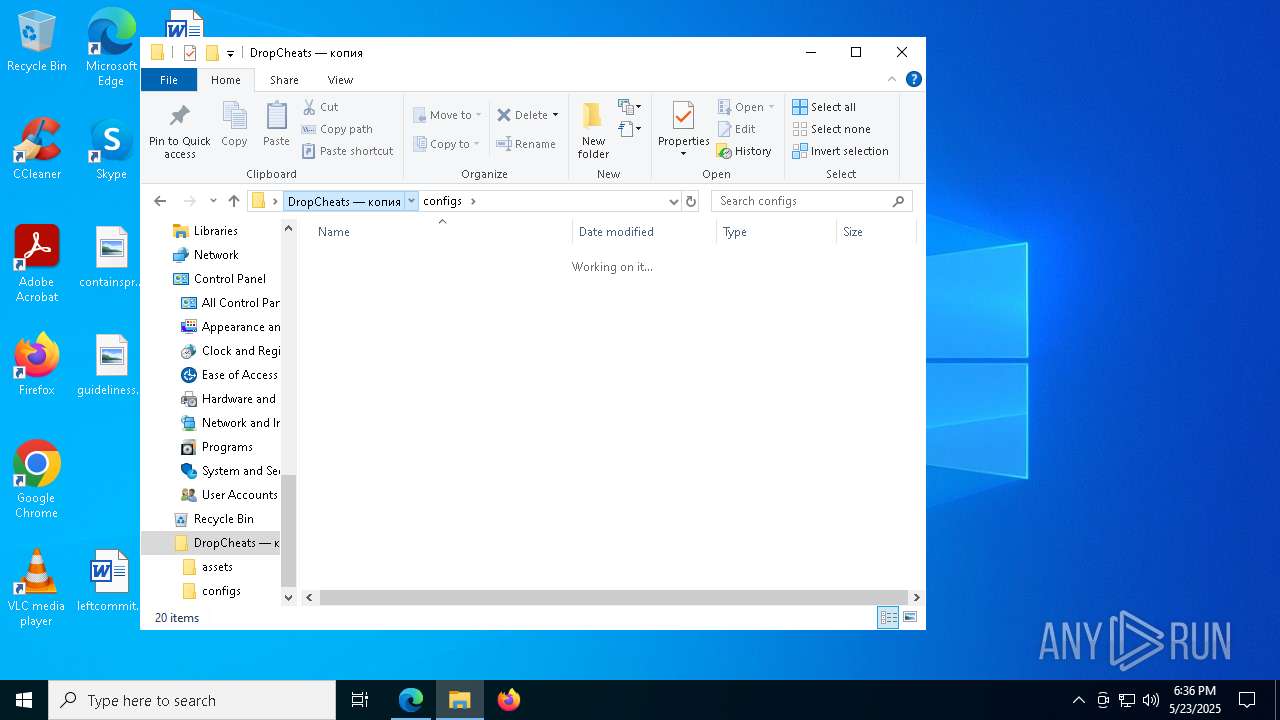Select Recycle Bin in navigation pane
Screen dimensions: 1280x720
[223, 519]
